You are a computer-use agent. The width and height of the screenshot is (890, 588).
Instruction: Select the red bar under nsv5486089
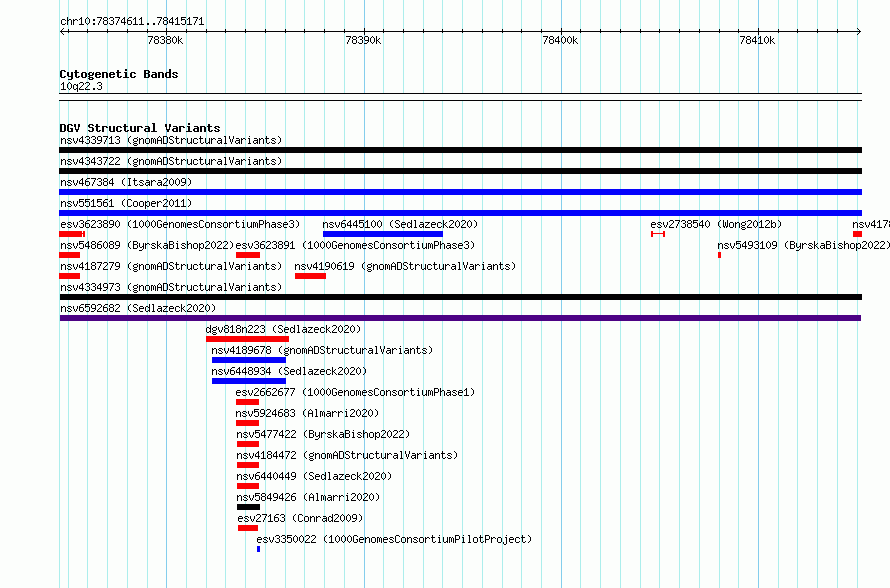pyautogui.click(x=69, y=255)
